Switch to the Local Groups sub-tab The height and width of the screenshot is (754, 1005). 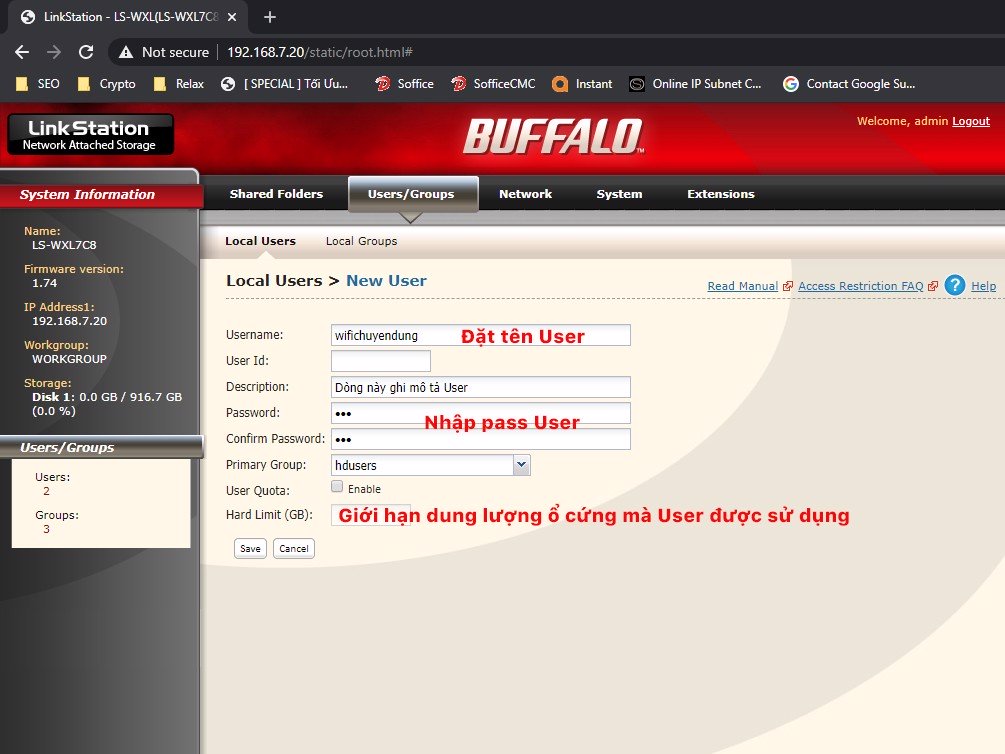pyautogui.click(x=361, y=241)
